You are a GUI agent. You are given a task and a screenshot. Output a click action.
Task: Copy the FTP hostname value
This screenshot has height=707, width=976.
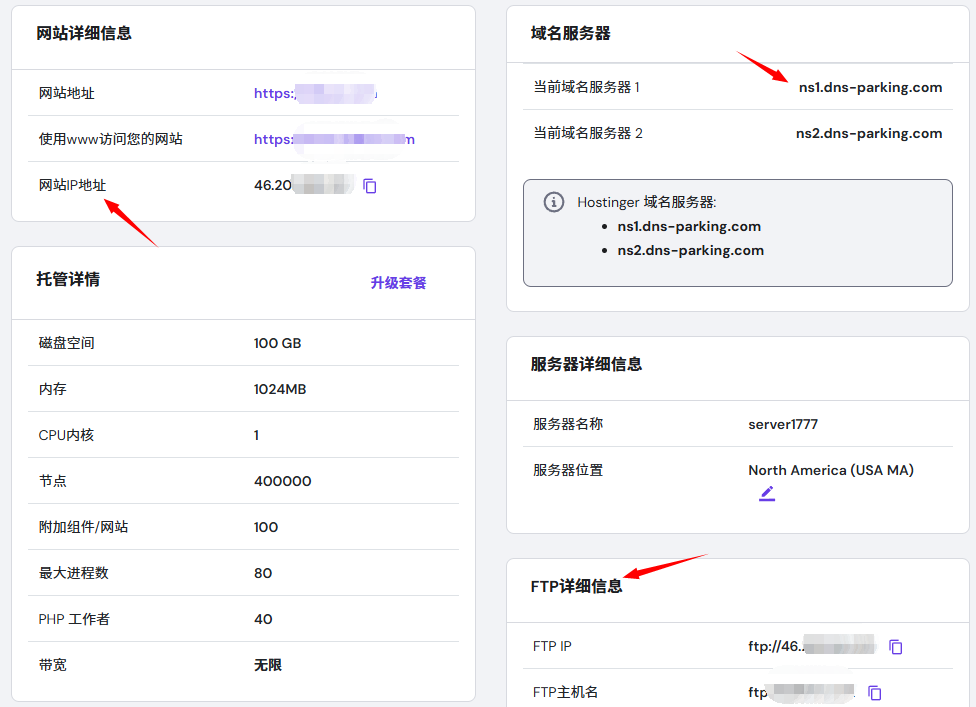coord(875,693)
